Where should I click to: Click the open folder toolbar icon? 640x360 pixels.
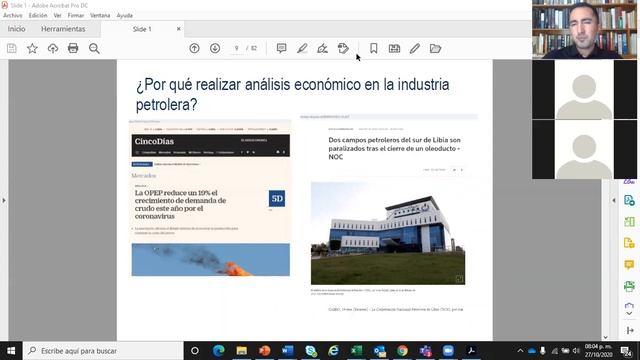[436, 49]
